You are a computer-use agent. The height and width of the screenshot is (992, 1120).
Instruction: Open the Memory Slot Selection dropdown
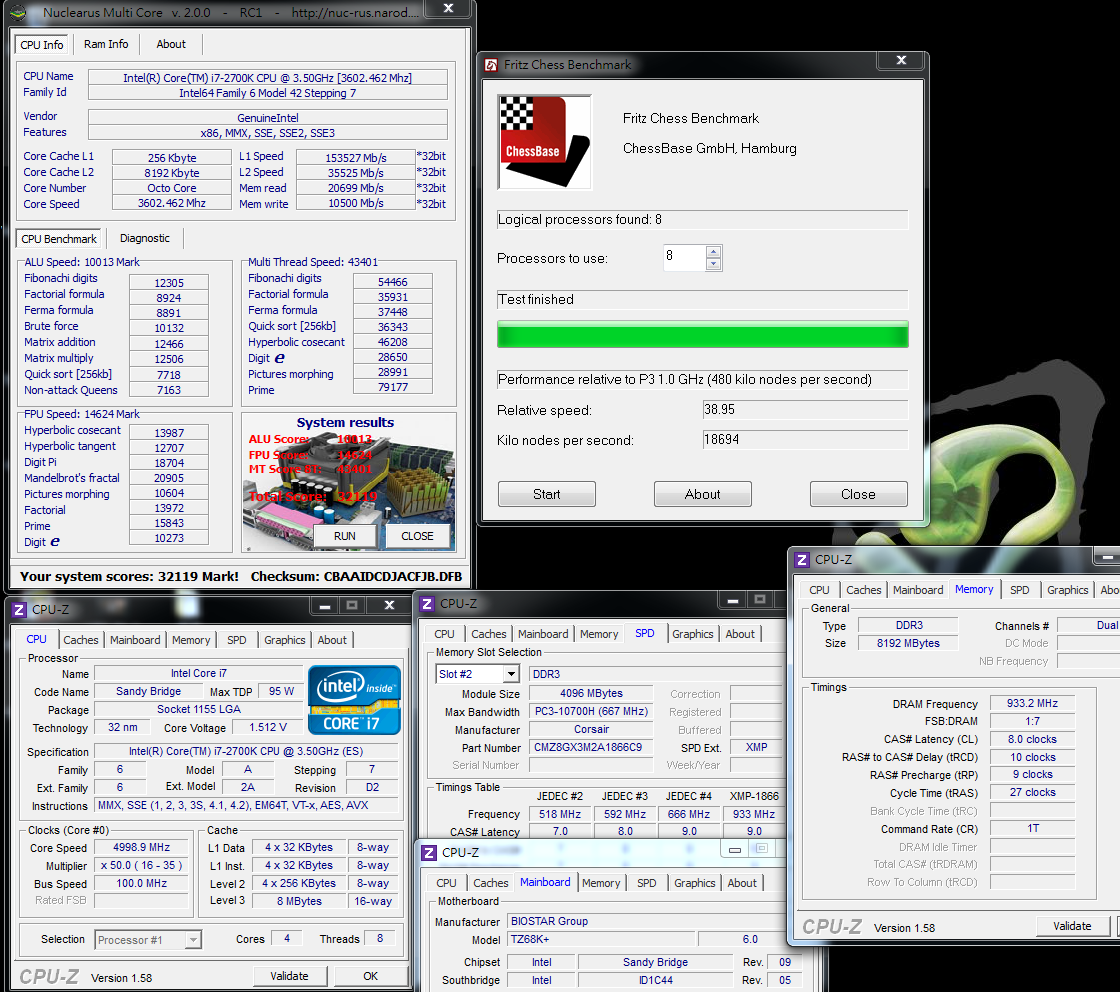click(x=511, y=674)
